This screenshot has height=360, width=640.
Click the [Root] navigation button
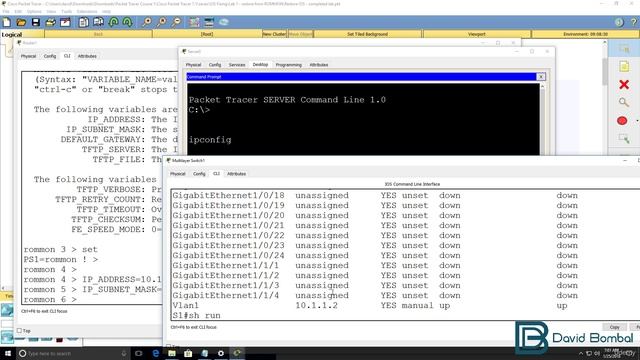pyautogui.click(x=207, y=34)
